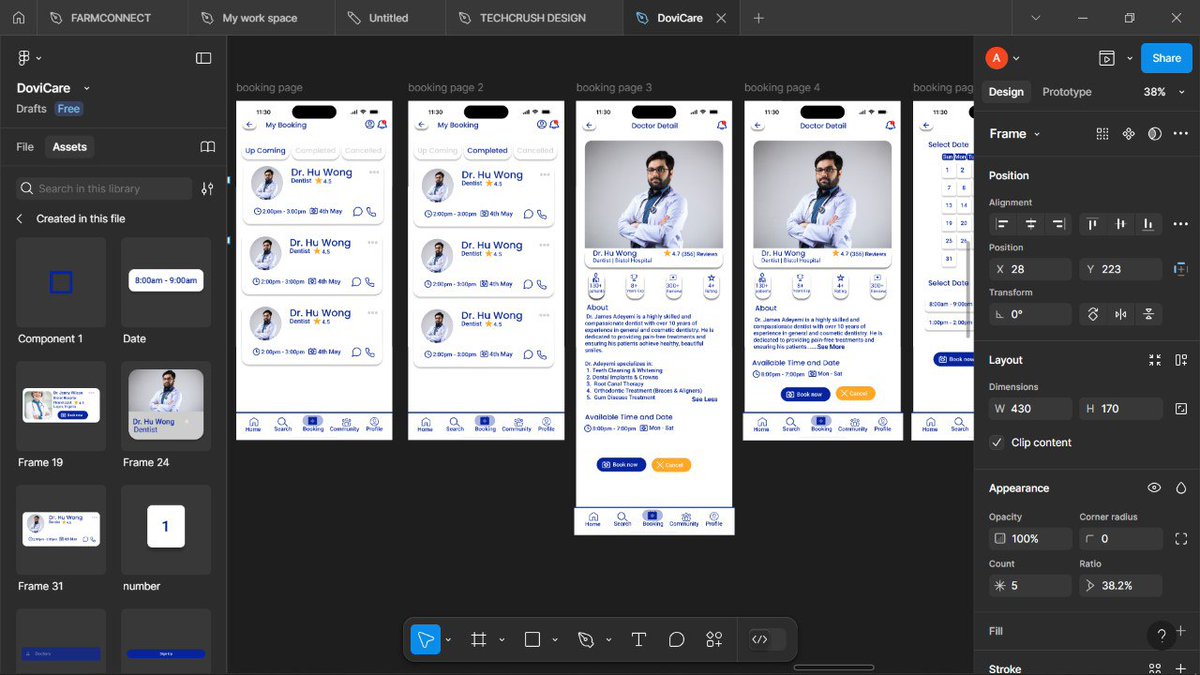Toggle independent corner radius
This screenshot has height=675, width=1200.
tap(1181, 539)
